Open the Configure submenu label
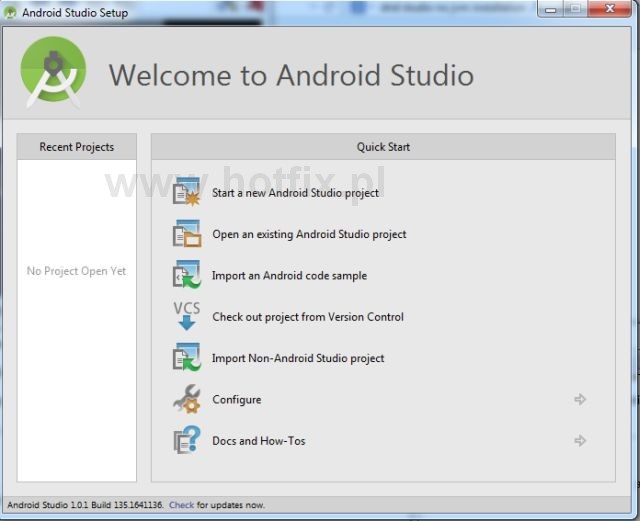640x521 pixels. pyautogui.click(x=237, y=400)
